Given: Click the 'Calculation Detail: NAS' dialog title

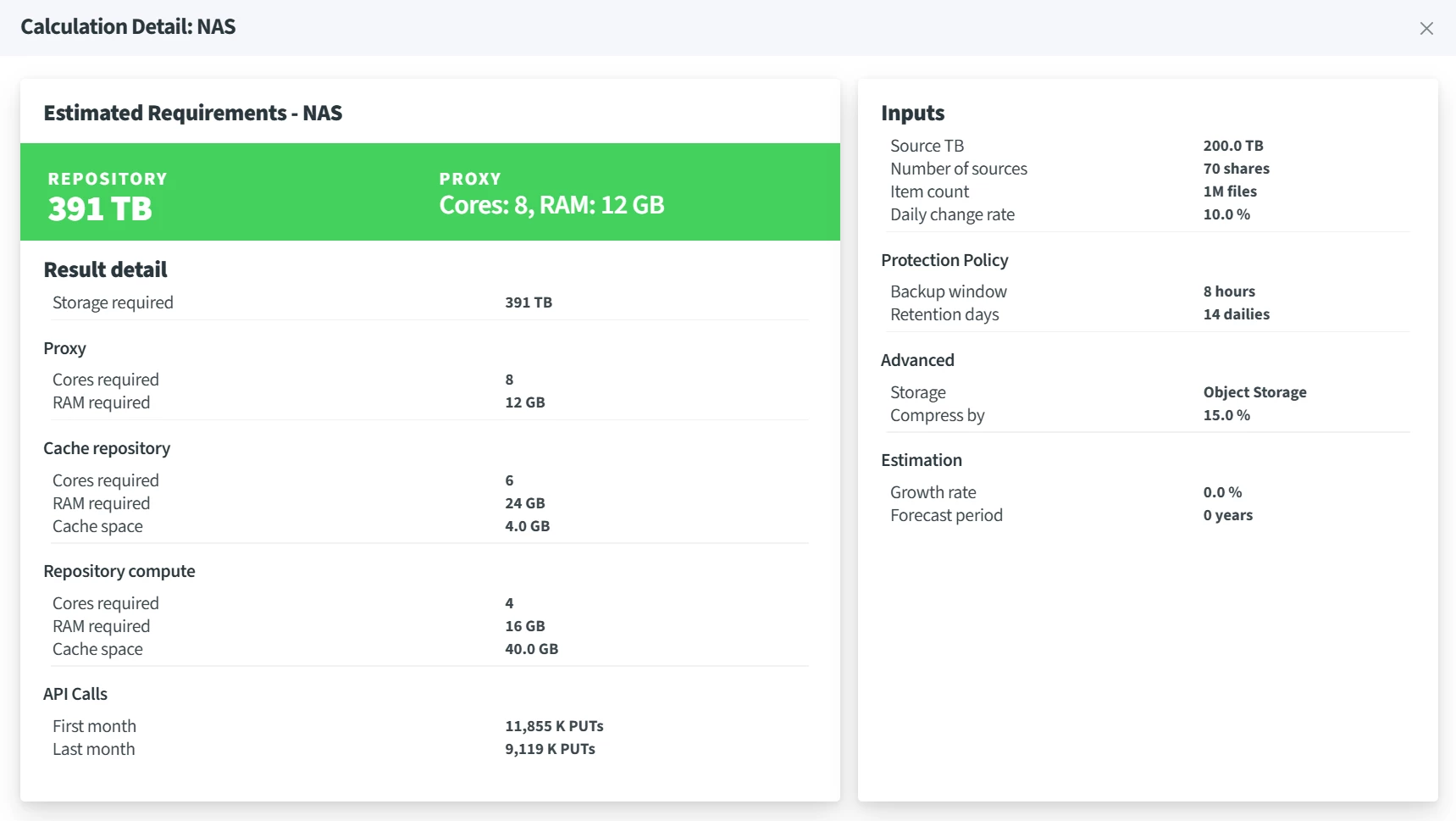Looking at the screenshot, I should point(128,26).
